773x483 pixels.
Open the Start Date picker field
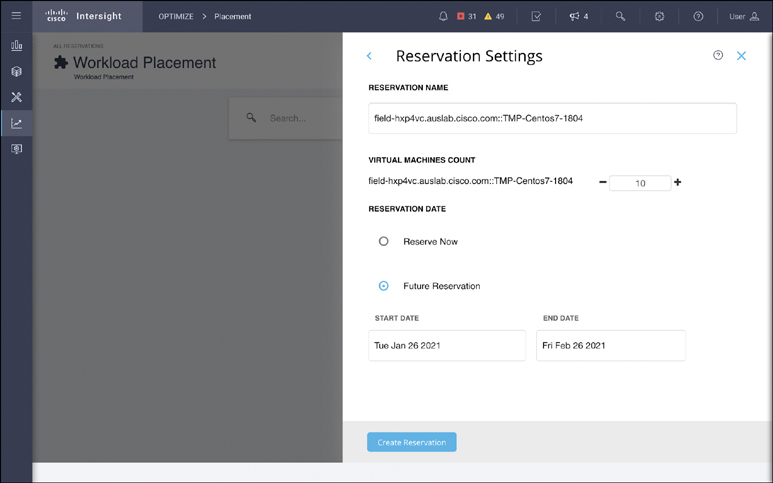[446, 345]
